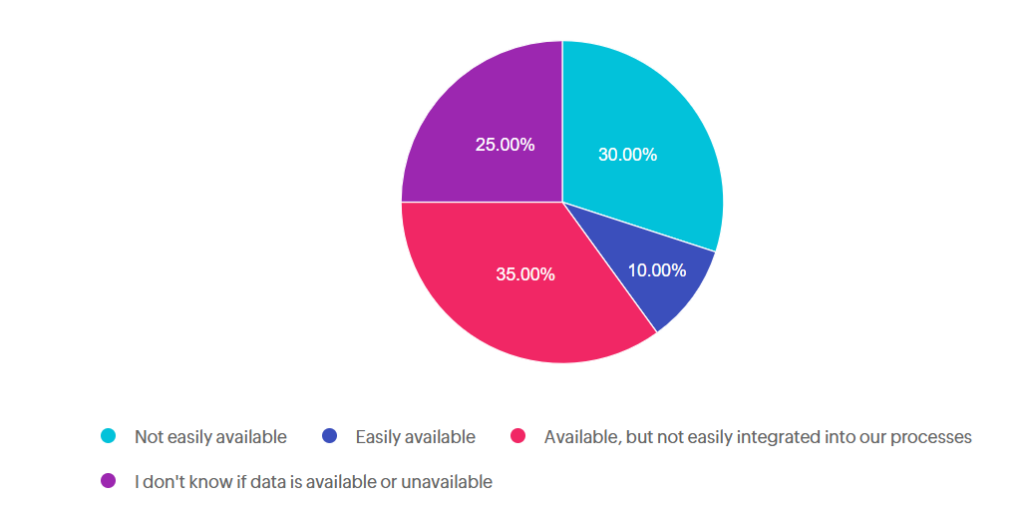The image size is (1024, 506).
Task: Click the pie chart center where slices meet
Action: 562,202
